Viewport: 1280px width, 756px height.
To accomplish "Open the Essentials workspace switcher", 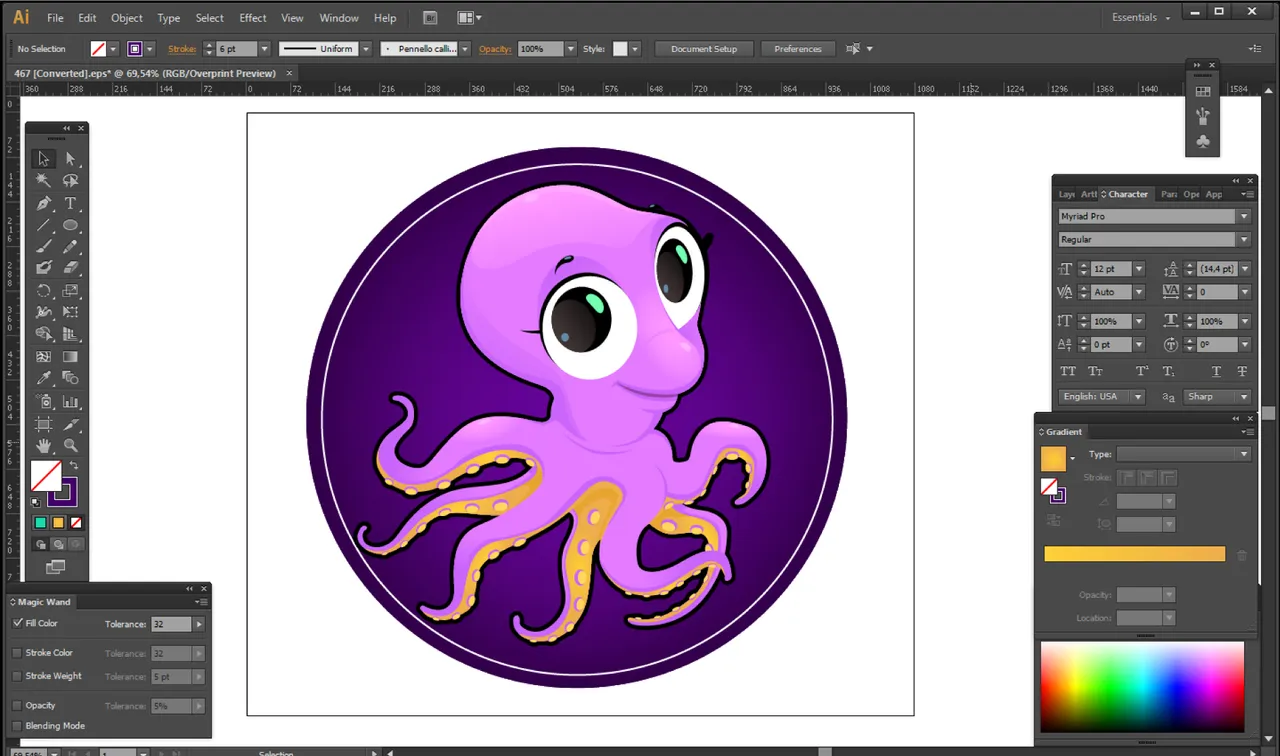I will point(1140,17).
